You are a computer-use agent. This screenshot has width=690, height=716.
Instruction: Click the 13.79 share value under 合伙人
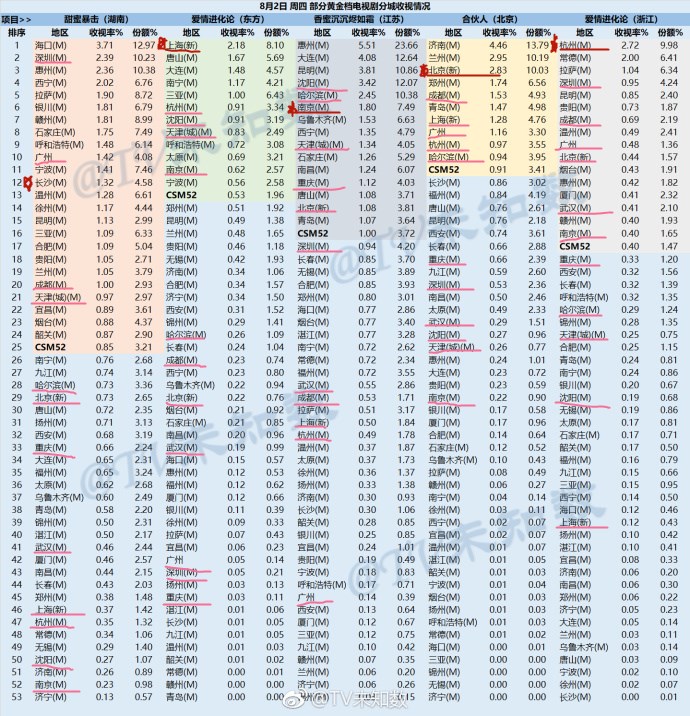coord(538,46)
